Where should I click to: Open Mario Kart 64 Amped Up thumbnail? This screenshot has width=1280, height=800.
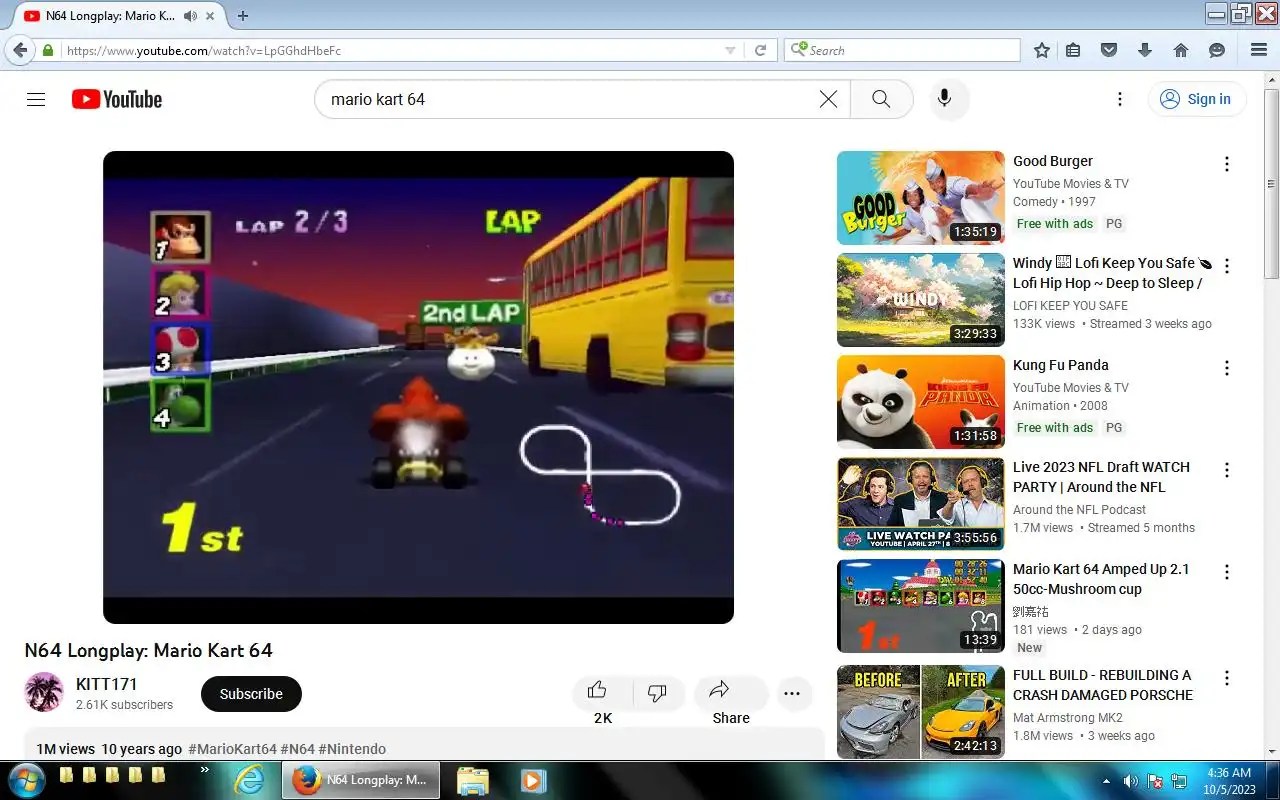click(x=921, y=606)
